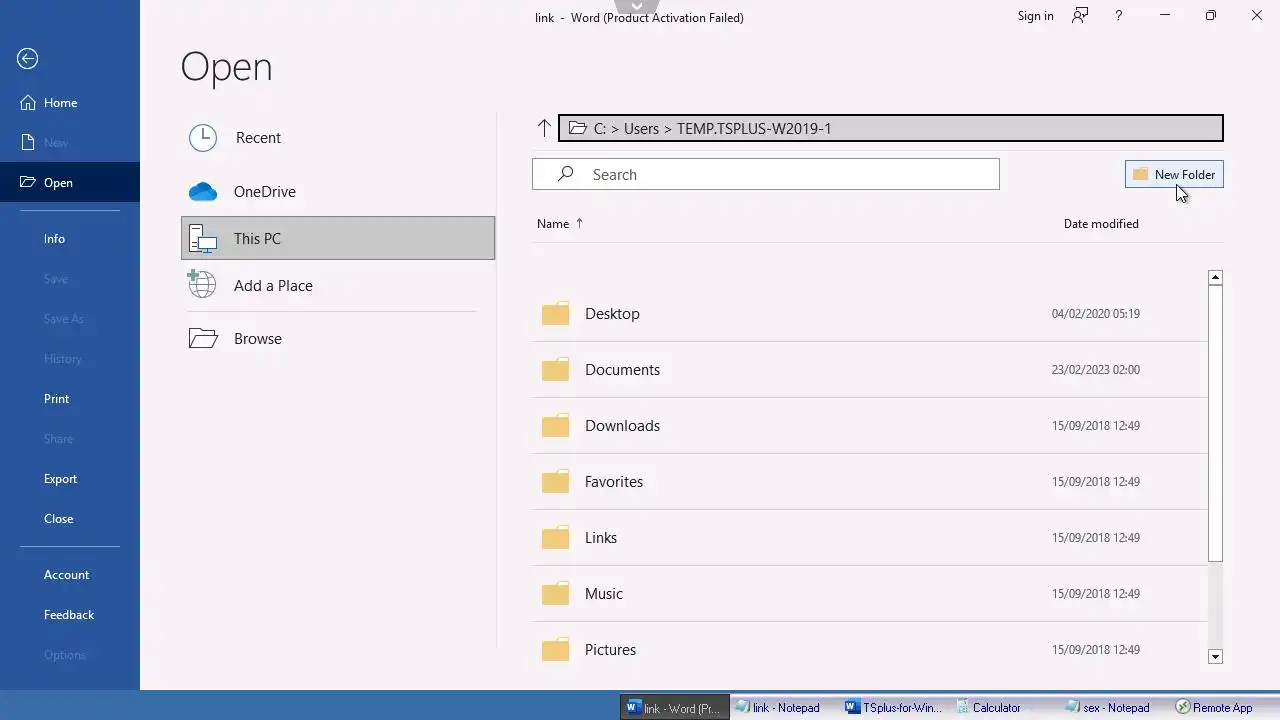Open the Pictures folder by its name

pos(610,650)
